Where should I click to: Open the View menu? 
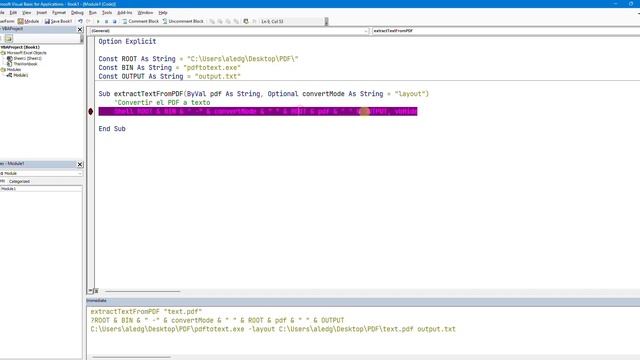pos(26,13)
